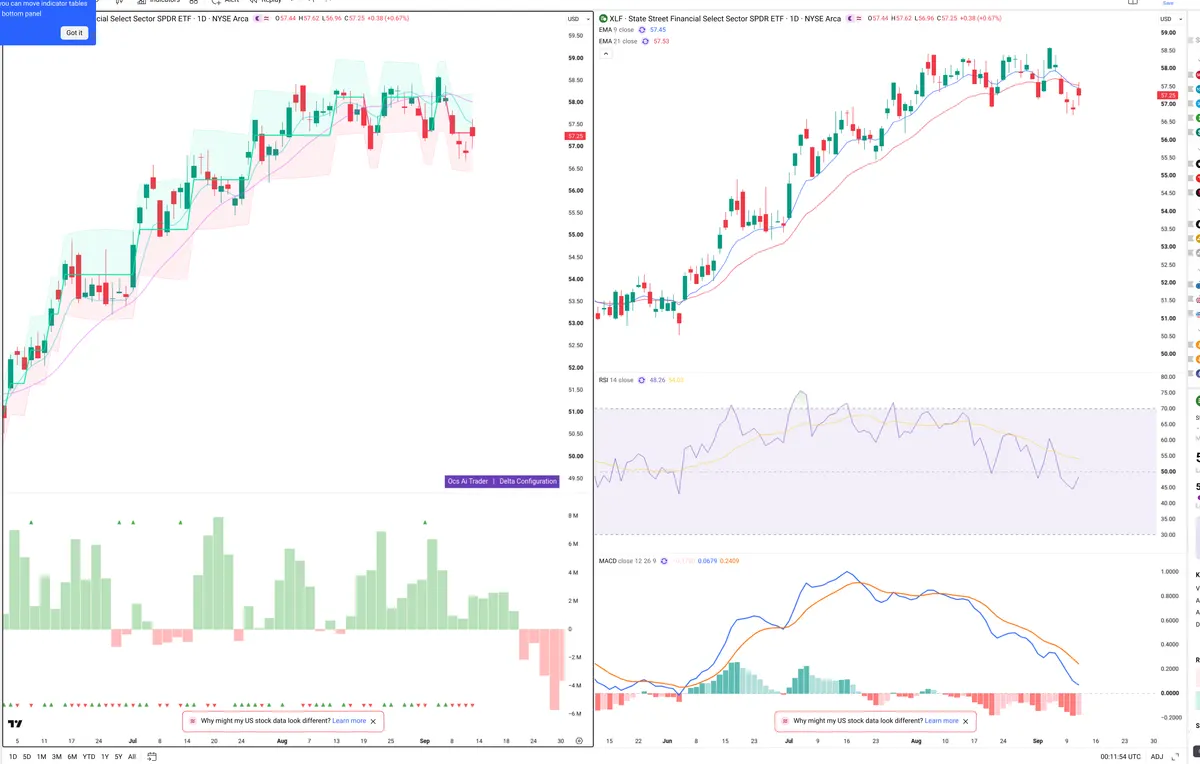This screenshot has height=764, width=1200.
Task: Open Learn more link in left chart notice
Action: pos(349,721)
